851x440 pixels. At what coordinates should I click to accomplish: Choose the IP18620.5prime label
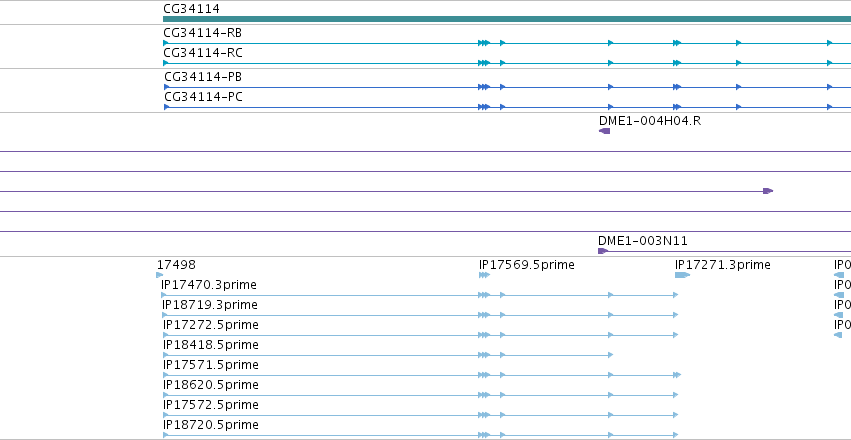pos(211,385)
